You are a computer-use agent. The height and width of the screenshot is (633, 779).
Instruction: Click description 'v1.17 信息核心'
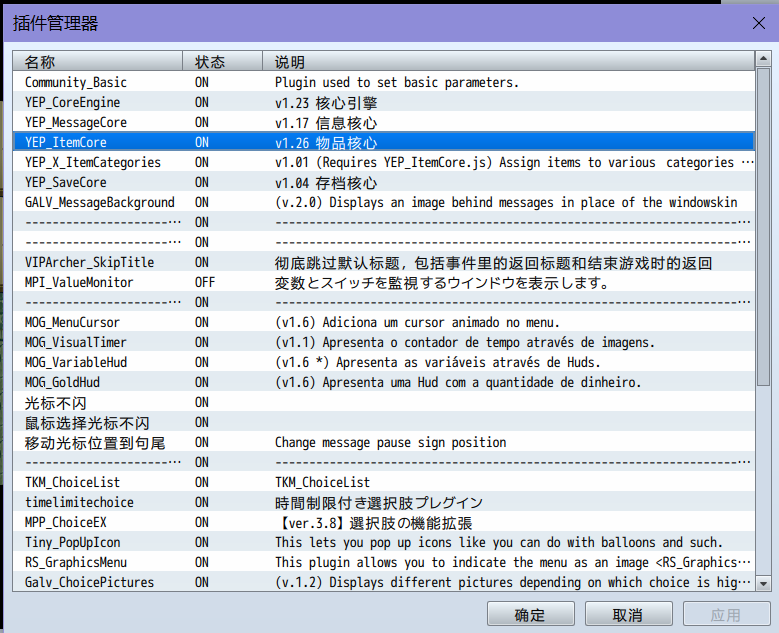[326, 123]
